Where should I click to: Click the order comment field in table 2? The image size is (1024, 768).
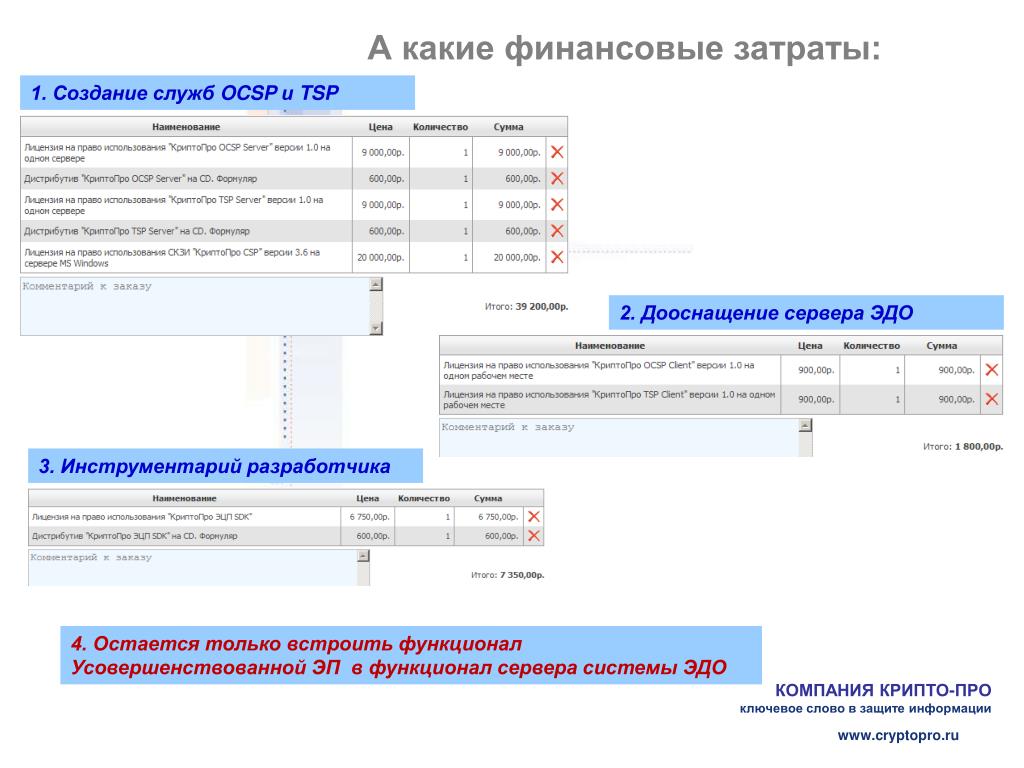pos(619,438)
